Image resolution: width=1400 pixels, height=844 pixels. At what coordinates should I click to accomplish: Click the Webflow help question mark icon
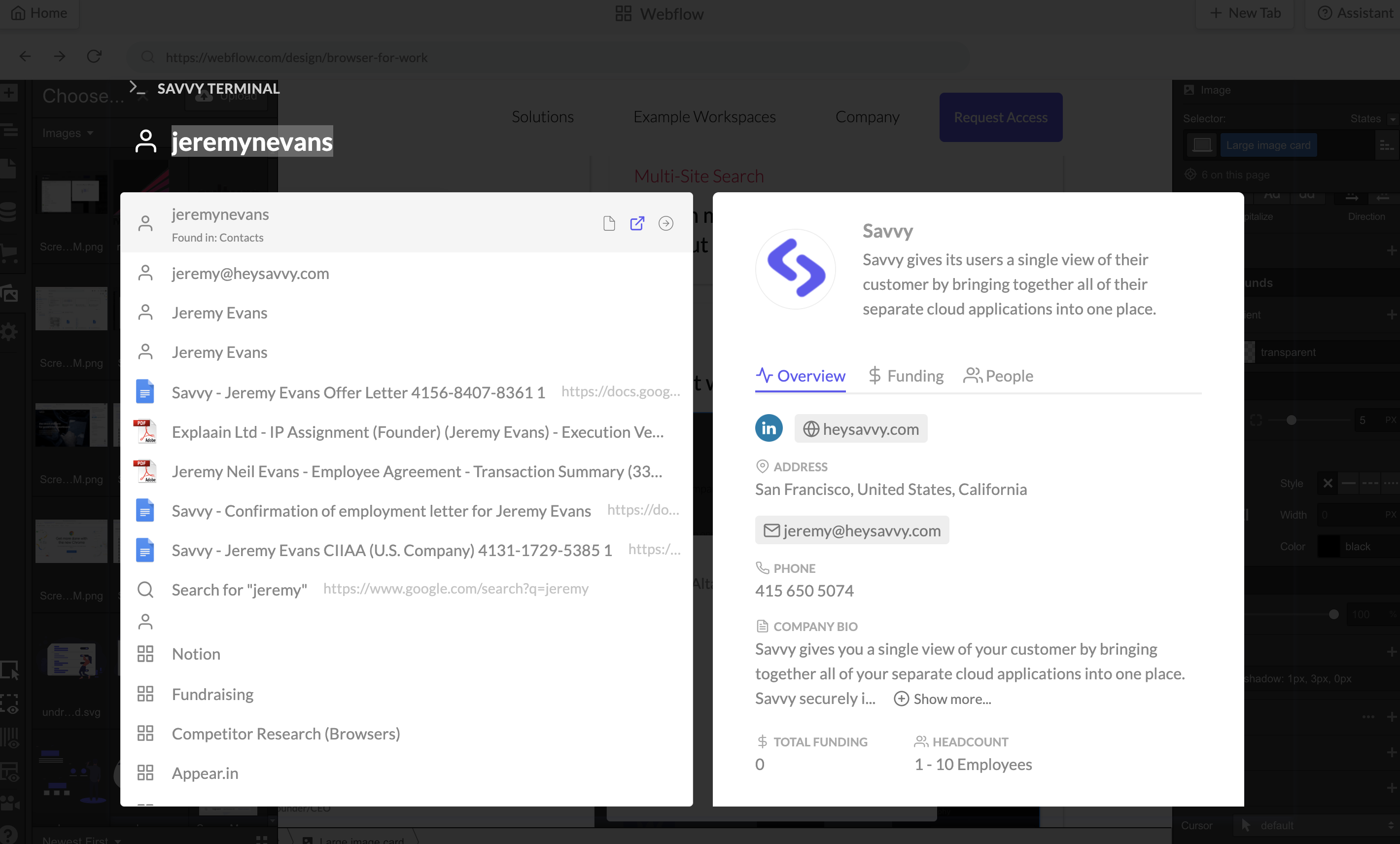9,834
